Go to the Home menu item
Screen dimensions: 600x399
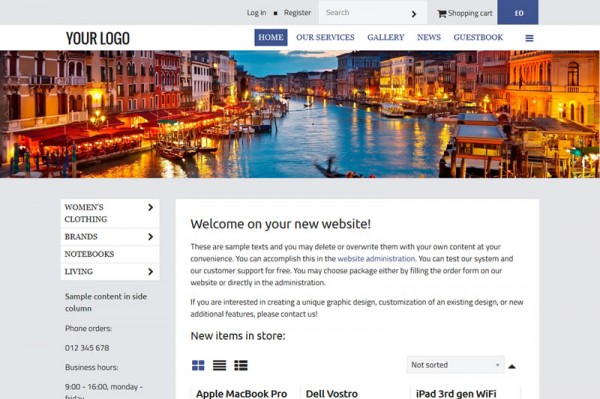[271, 37]
